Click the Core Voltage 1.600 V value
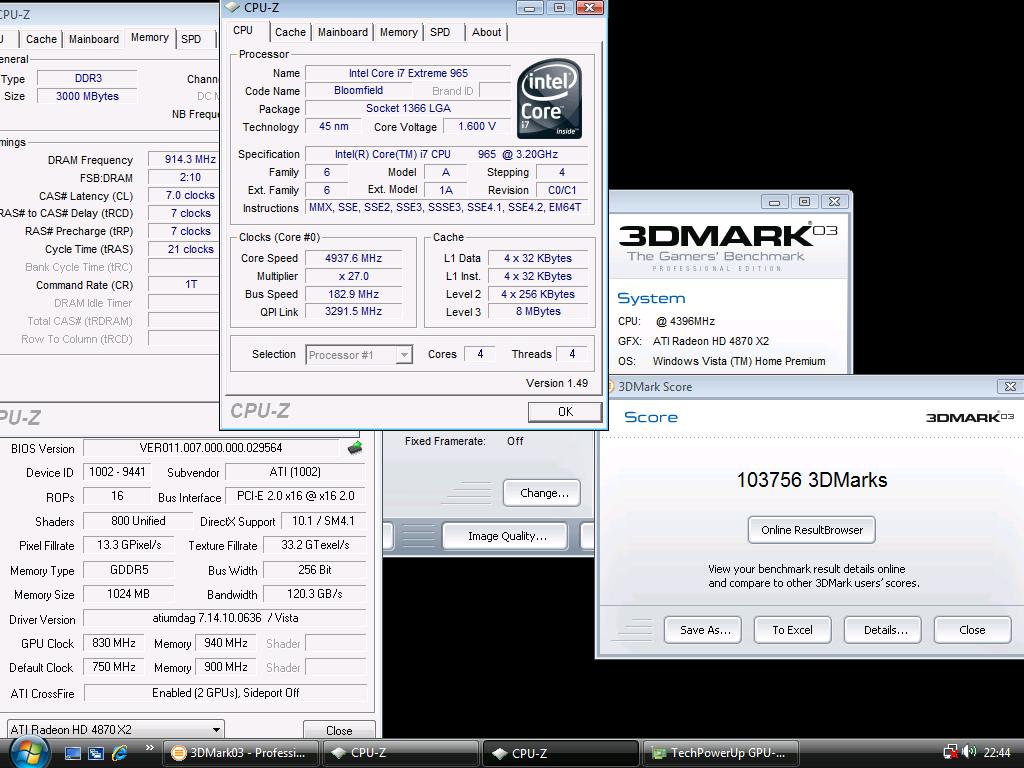 (x=477, y=126)
